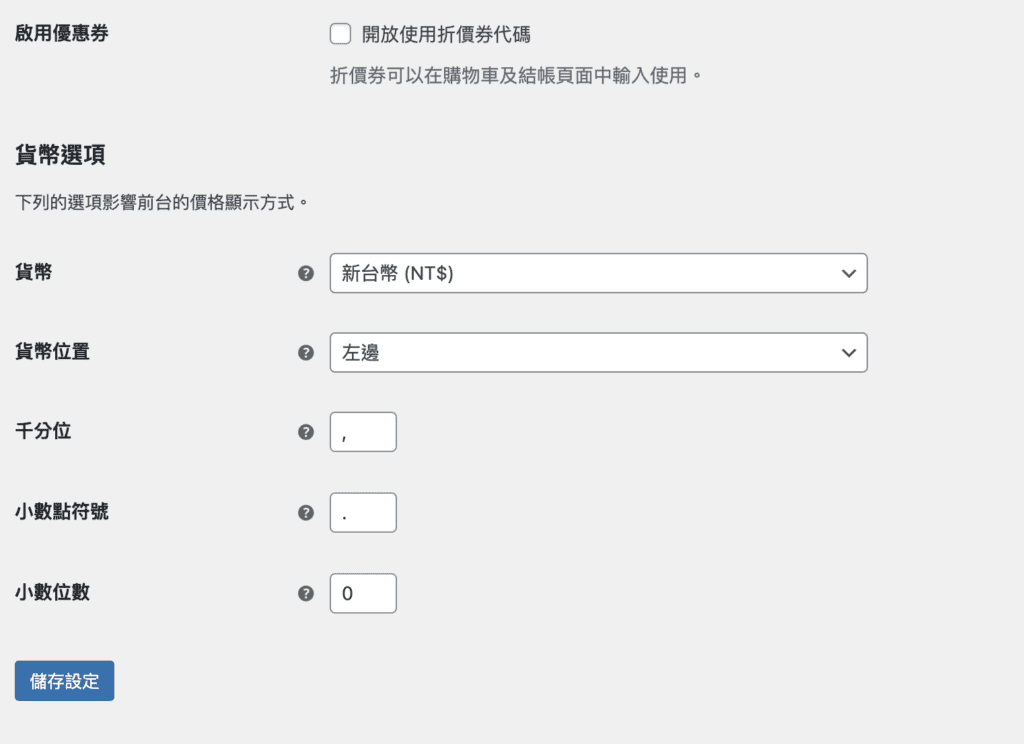This screenshot has width=1024, height=744.
Task: Expand the currency position dropdown arrow
Action: 849,352
